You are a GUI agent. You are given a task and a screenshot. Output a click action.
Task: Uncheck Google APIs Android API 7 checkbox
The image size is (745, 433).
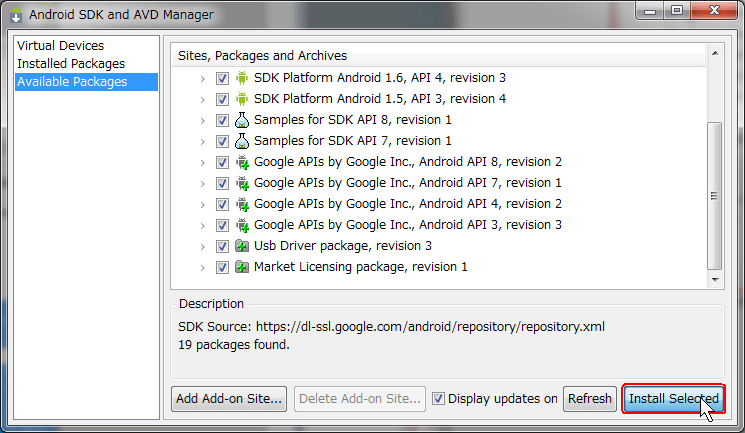tap(222, 183)
